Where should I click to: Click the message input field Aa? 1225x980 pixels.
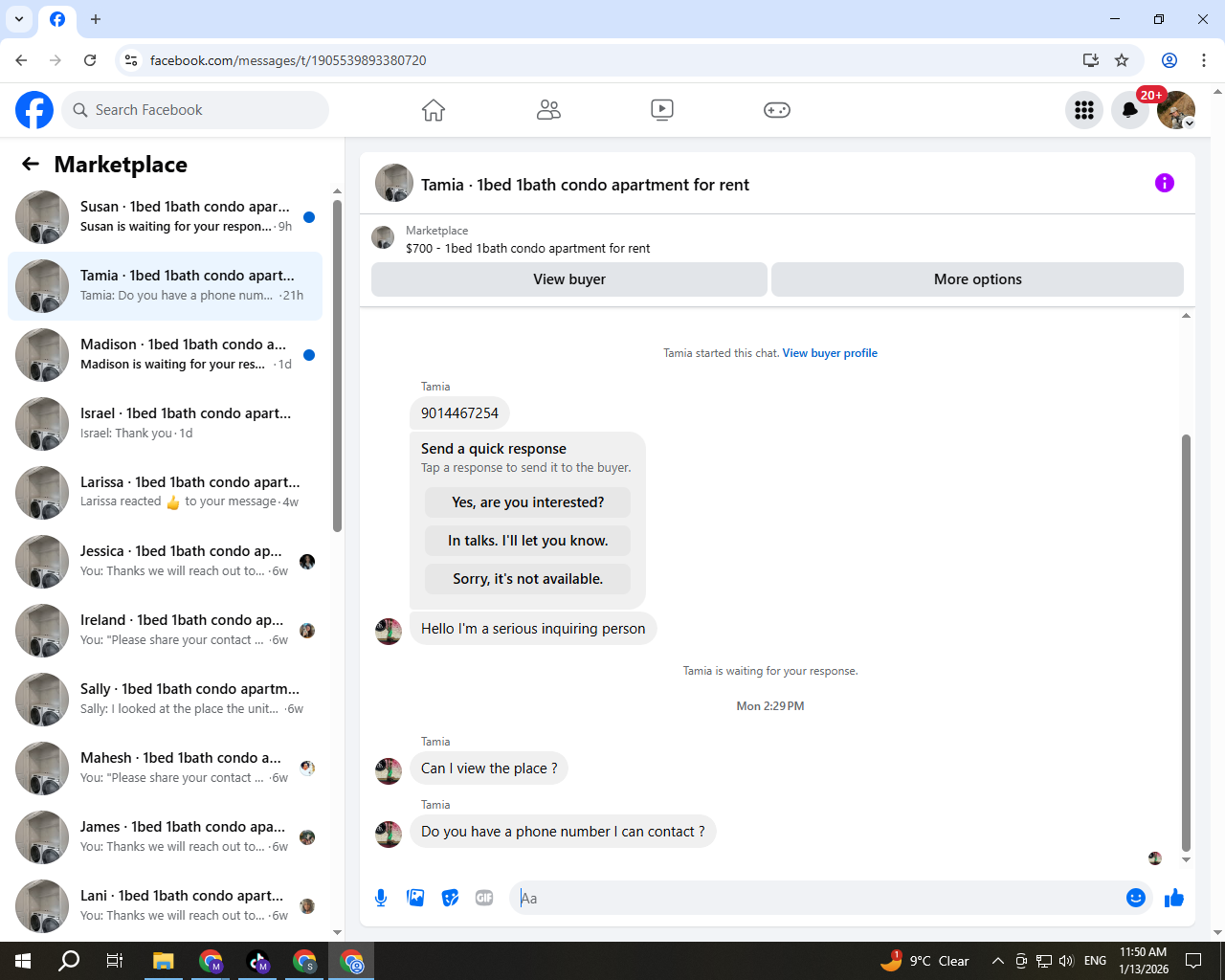click(818, 898)
